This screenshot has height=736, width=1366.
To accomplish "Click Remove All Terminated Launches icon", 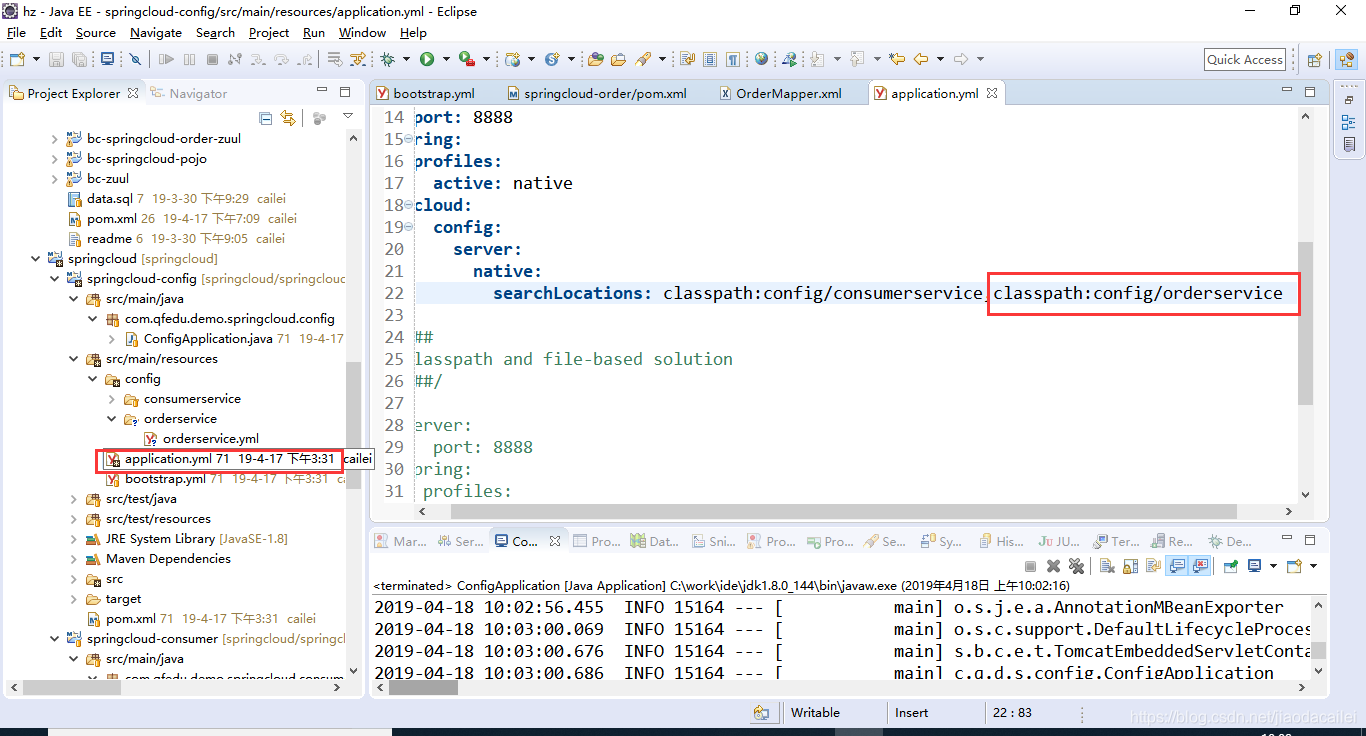I will 1076,566.
